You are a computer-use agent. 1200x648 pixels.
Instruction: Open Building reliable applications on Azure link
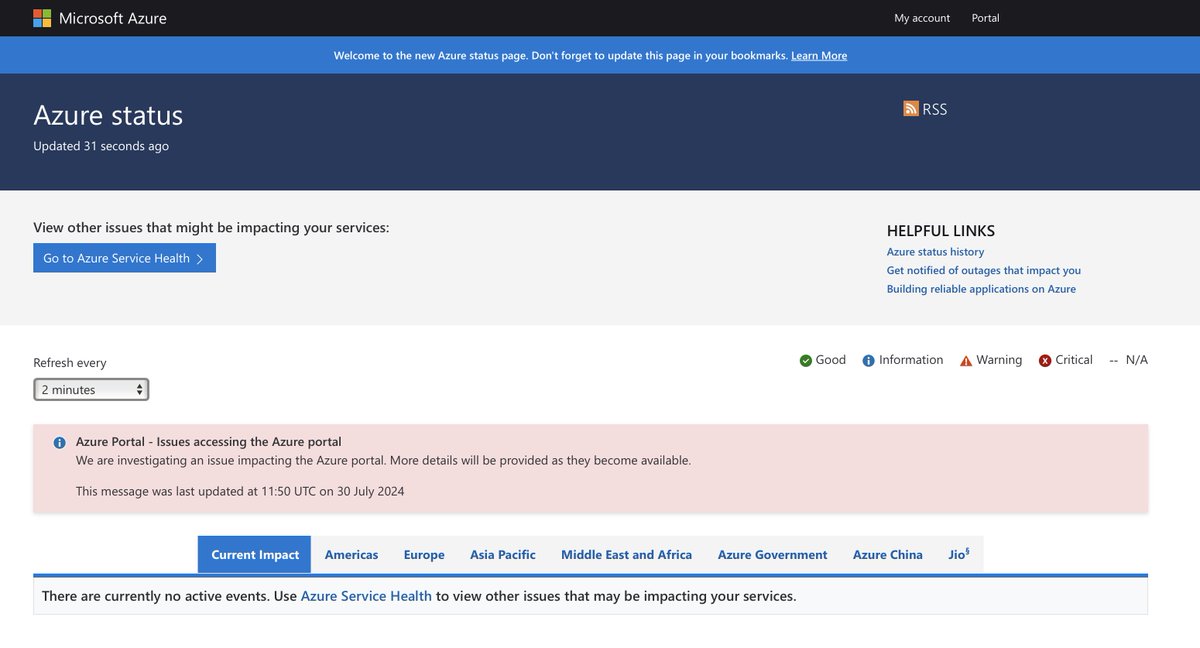(981, 289)
